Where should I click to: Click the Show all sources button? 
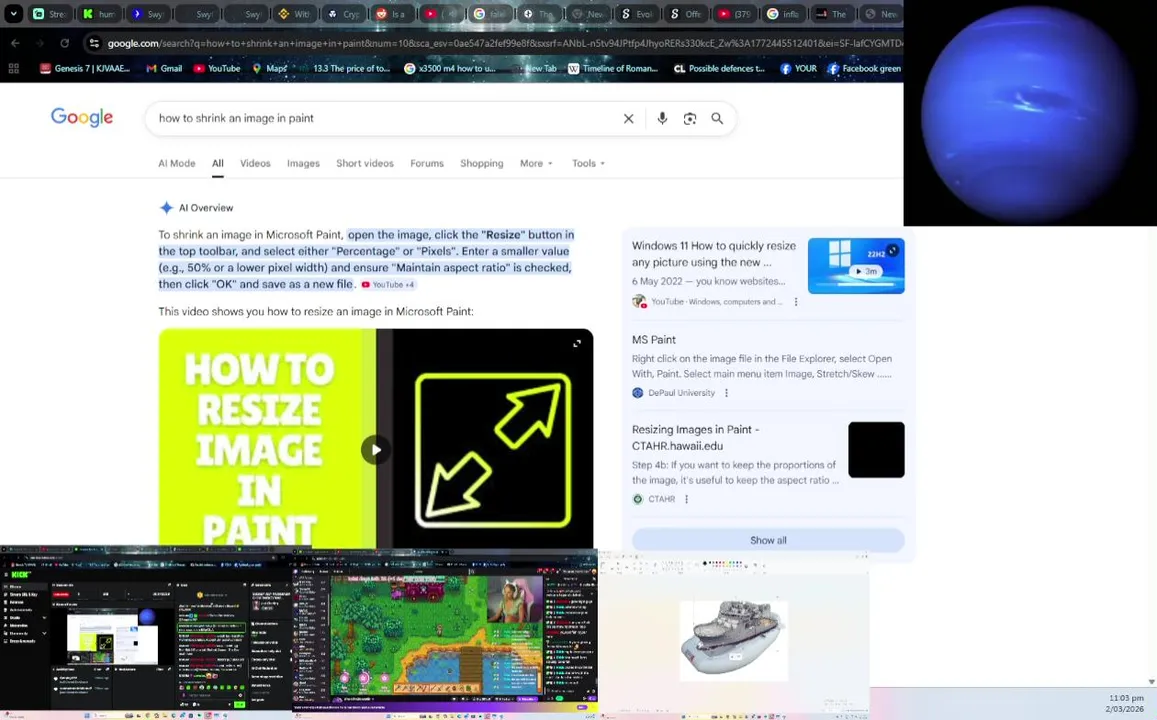[x=768, y=540]
